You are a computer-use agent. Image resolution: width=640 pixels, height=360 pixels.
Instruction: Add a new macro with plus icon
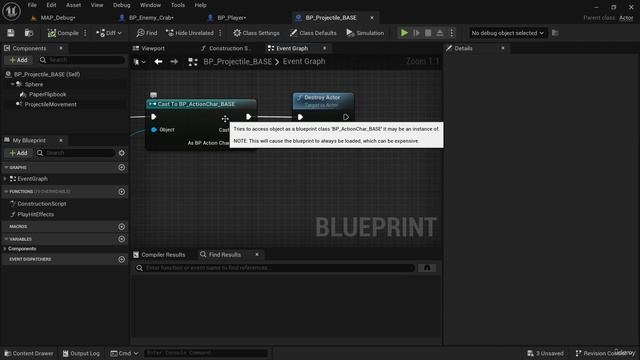pos(122,227)
